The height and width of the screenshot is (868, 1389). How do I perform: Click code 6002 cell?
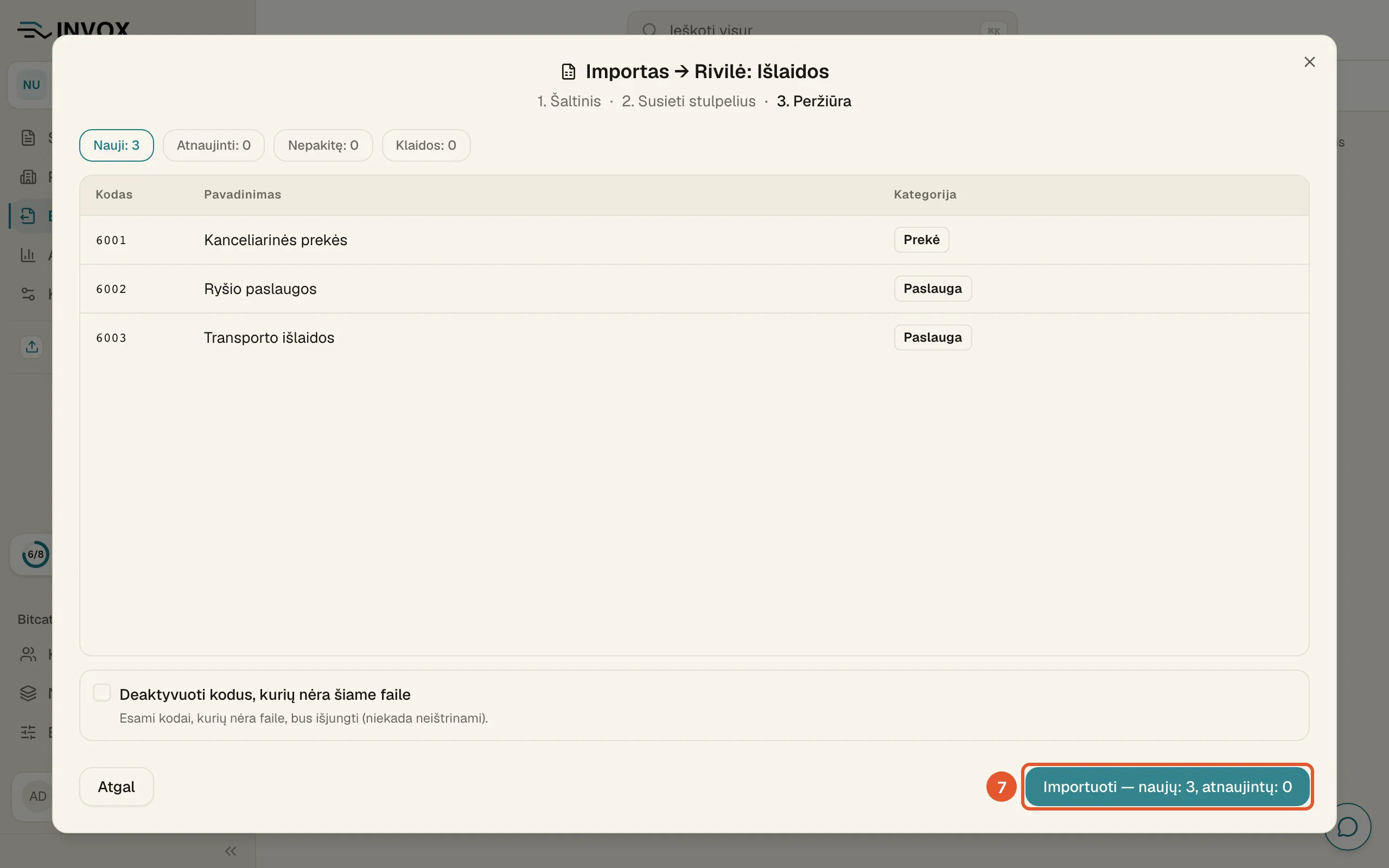tap(111, 289)
